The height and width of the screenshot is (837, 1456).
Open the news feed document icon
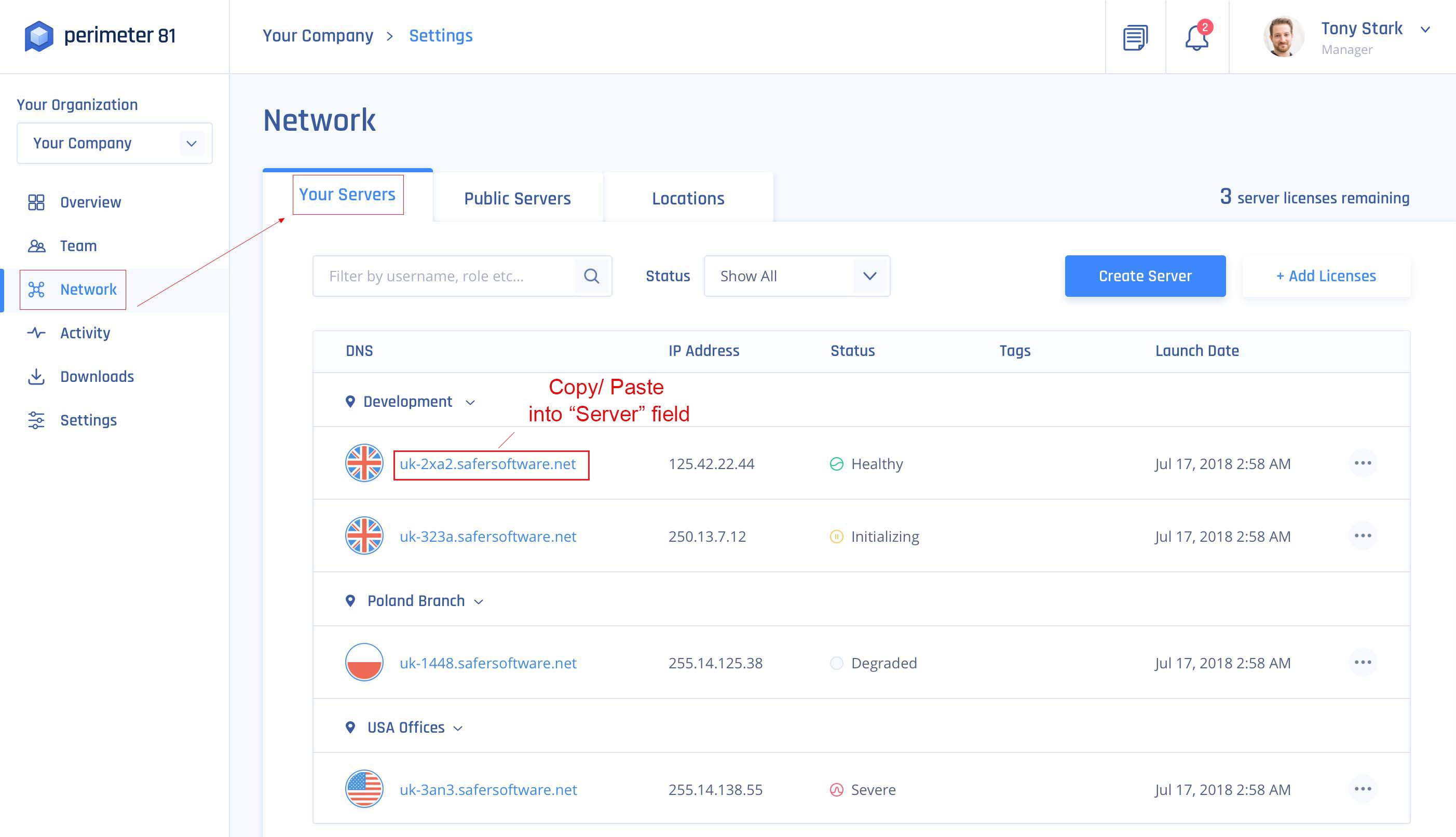(x=1135, y=38)
